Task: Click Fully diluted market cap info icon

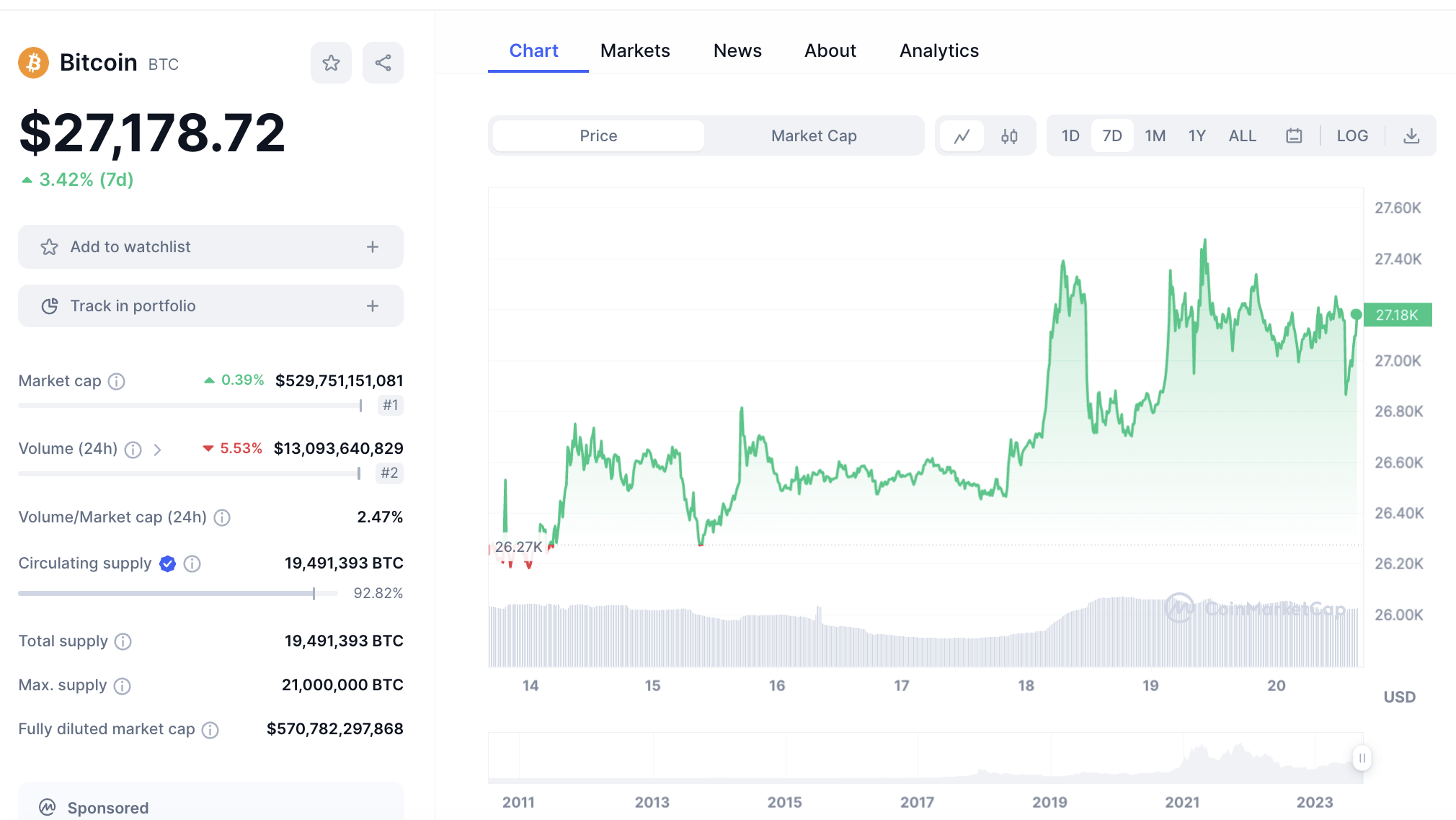Action: tap(210, 730)
